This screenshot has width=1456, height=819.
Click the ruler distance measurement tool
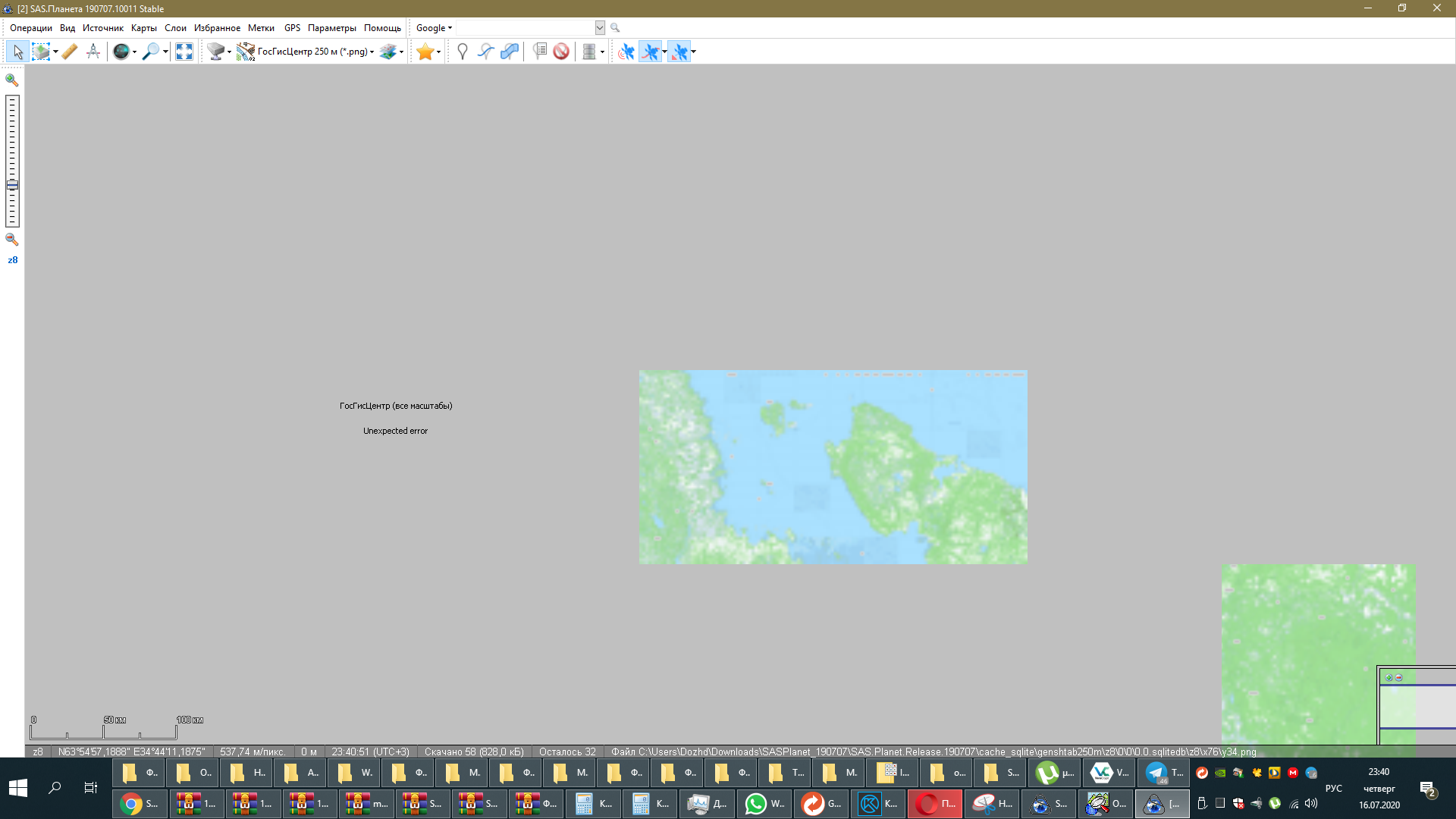[70, 52]
